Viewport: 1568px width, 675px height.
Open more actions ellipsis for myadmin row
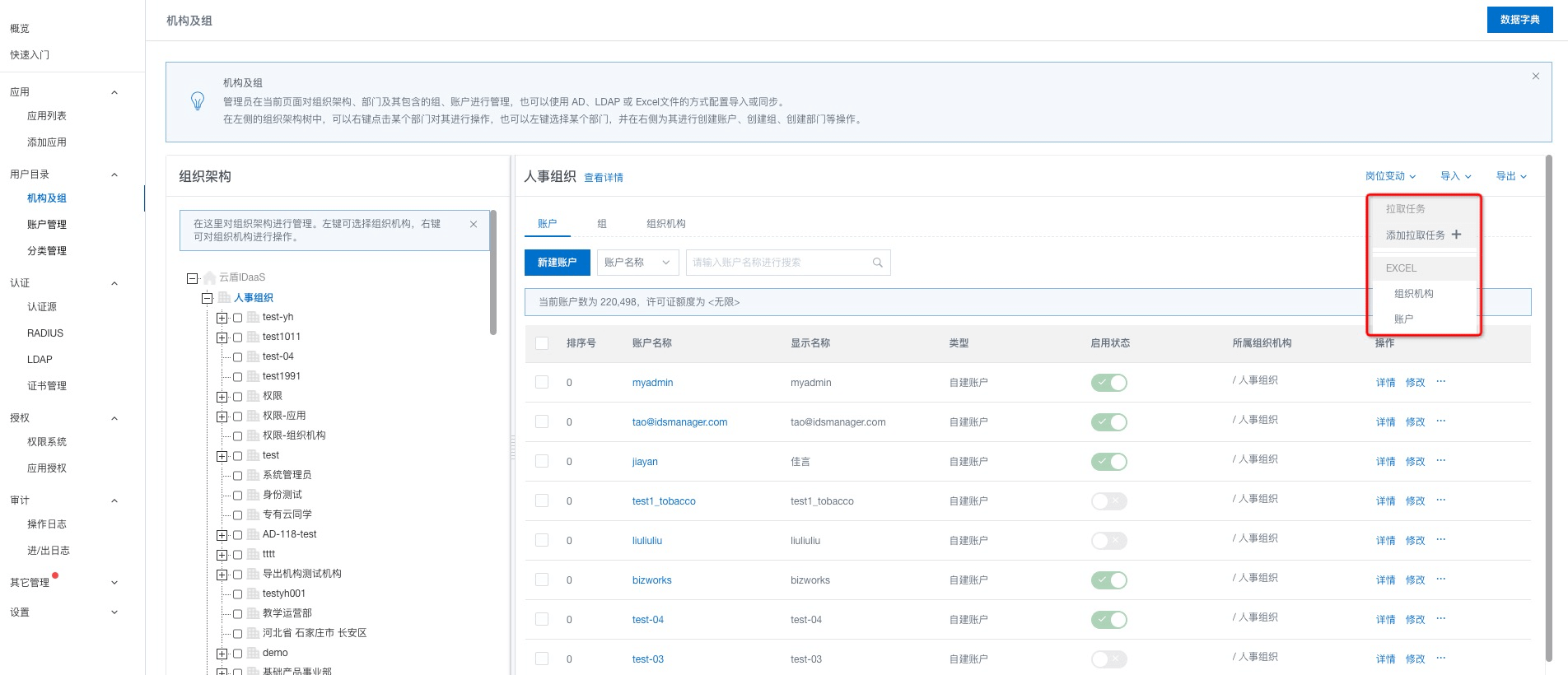pyautogui.click(x=1440, y=382)
